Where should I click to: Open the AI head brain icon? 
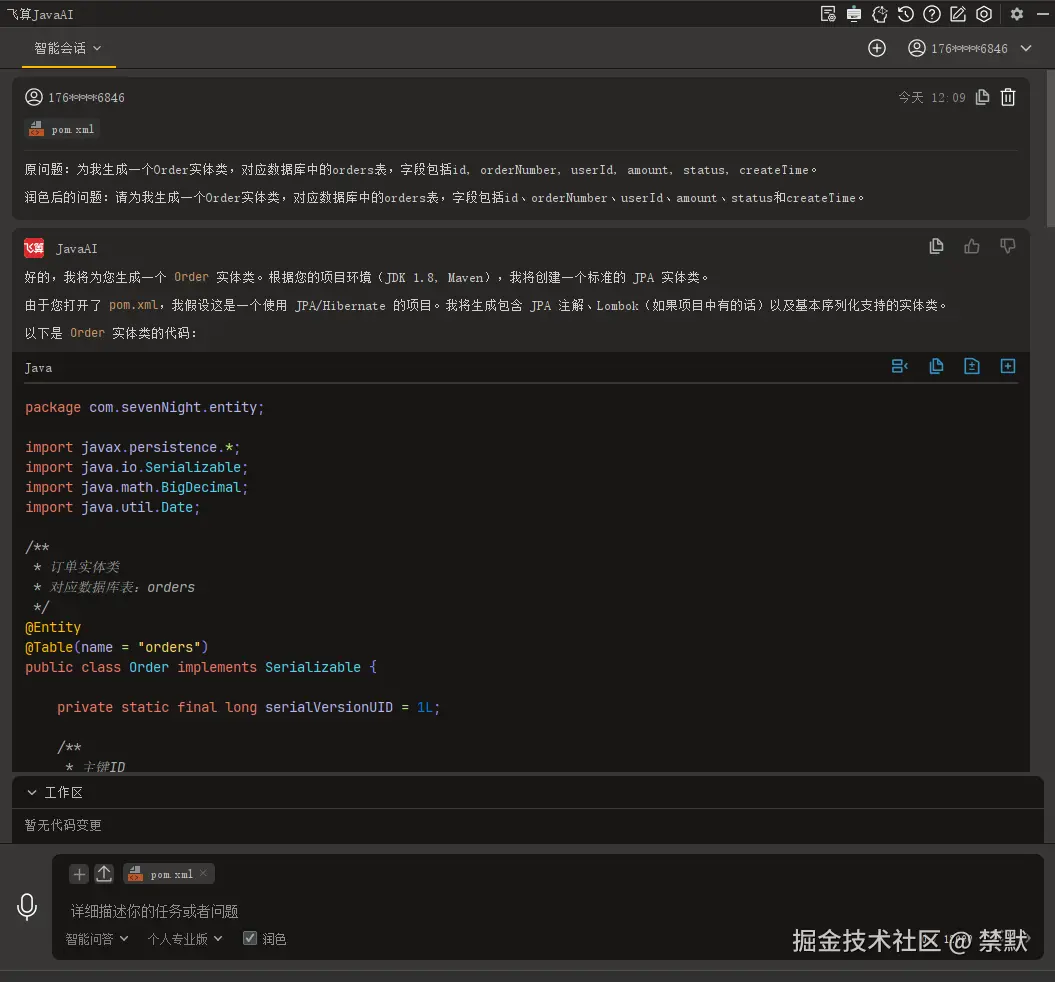(879, 14)
